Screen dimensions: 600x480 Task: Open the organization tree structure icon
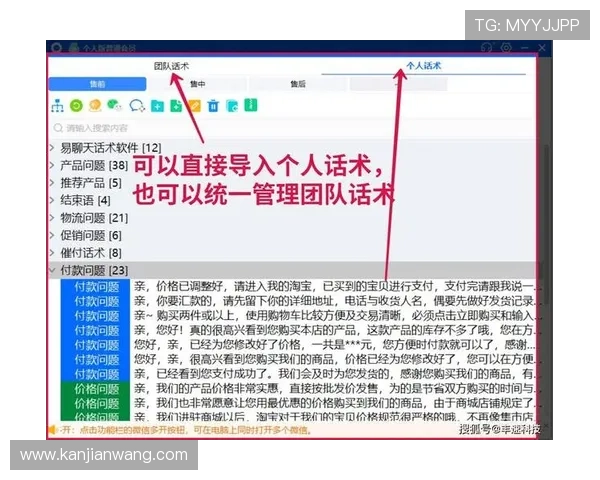pos(57,106)
